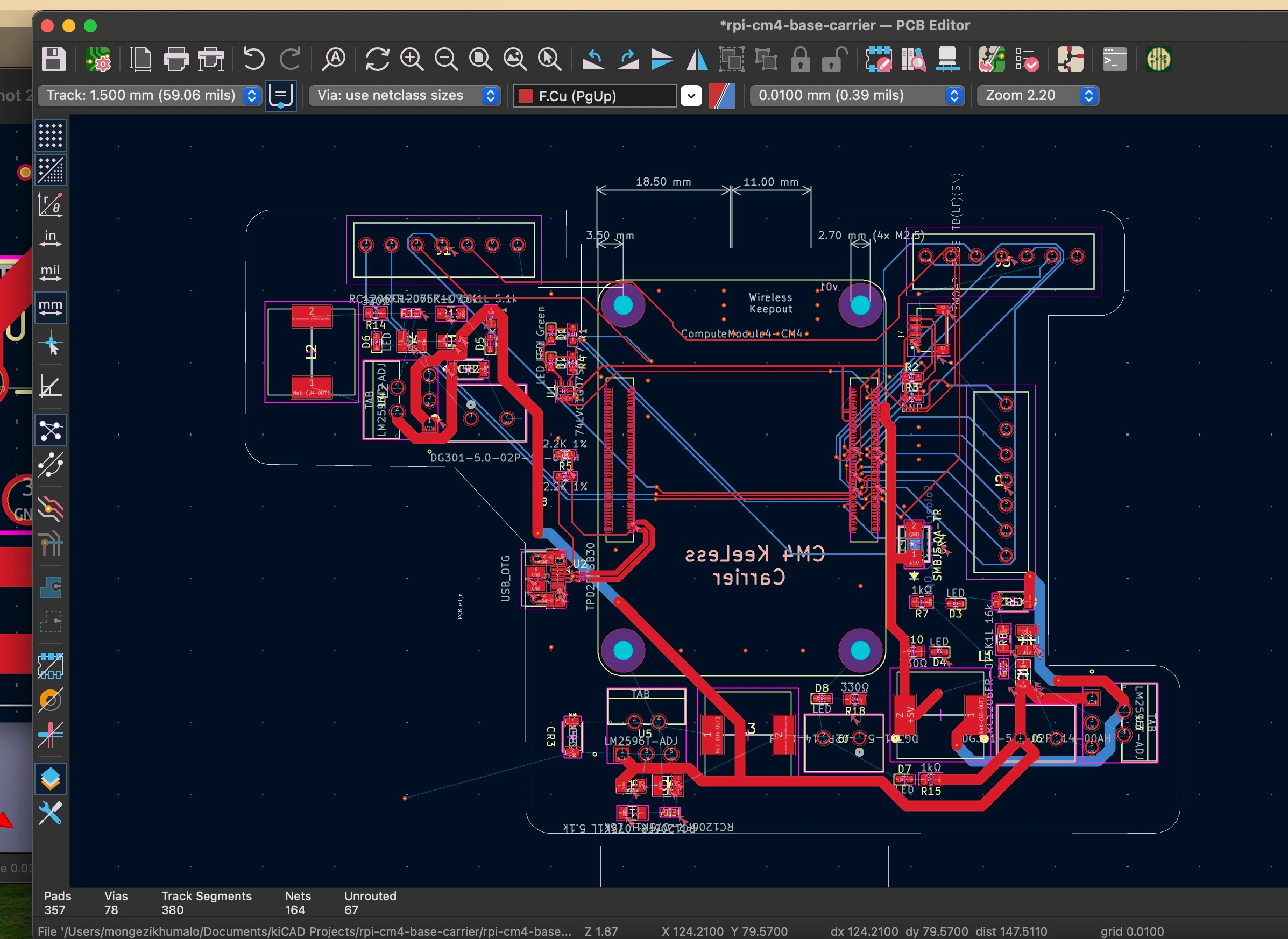This screenshot has height=939, width=1288.
Task: Open the Plot icon
Action: 211,60
